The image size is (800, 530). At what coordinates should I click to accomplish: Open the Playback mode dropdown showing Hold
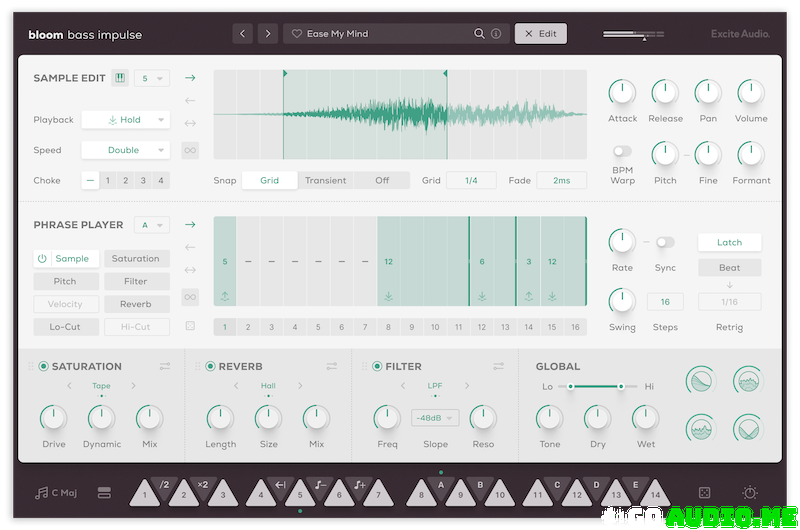click(x=125, y=120)
